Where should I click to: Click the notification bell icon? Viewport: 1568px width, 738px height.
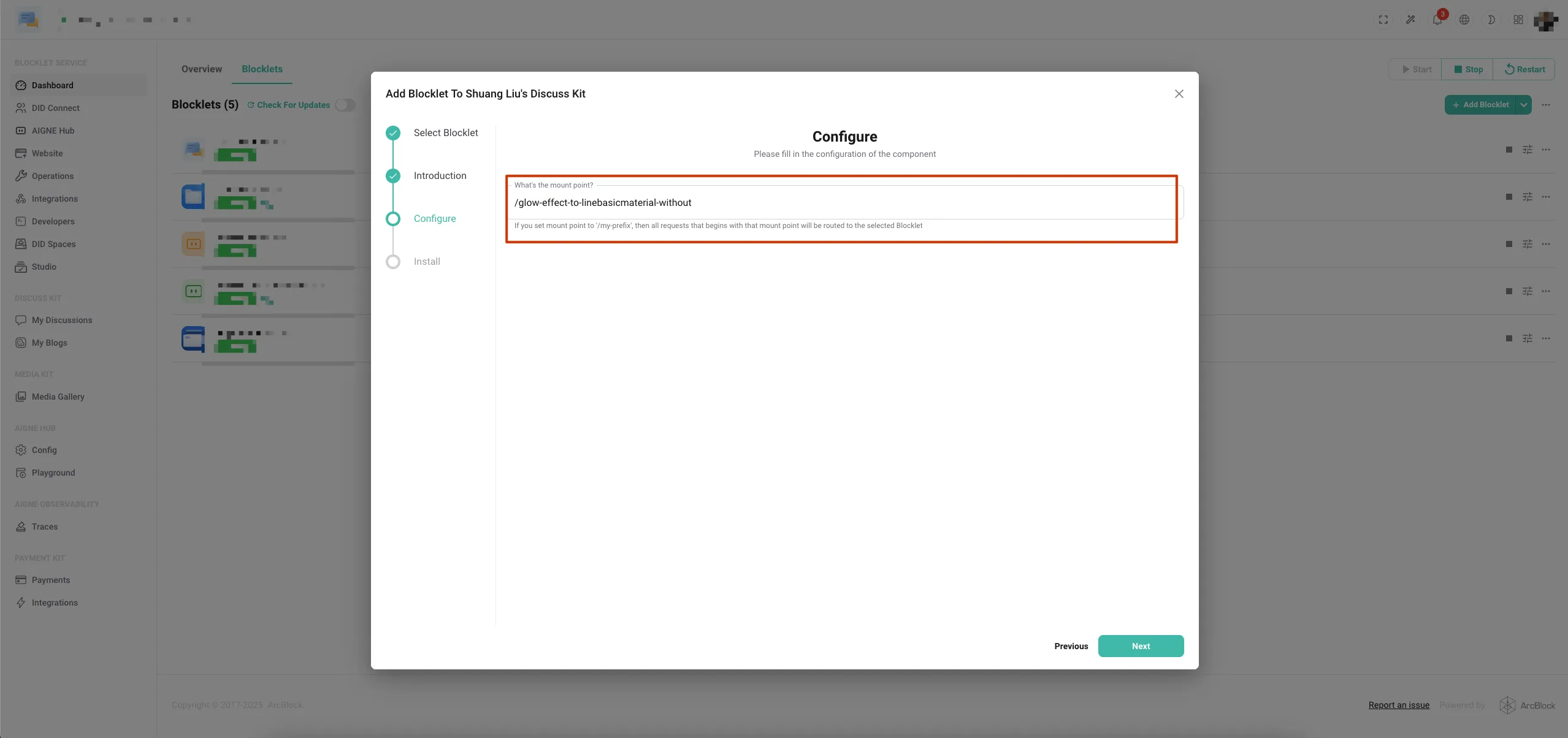pyautogui.click(x=1437, y=20)
